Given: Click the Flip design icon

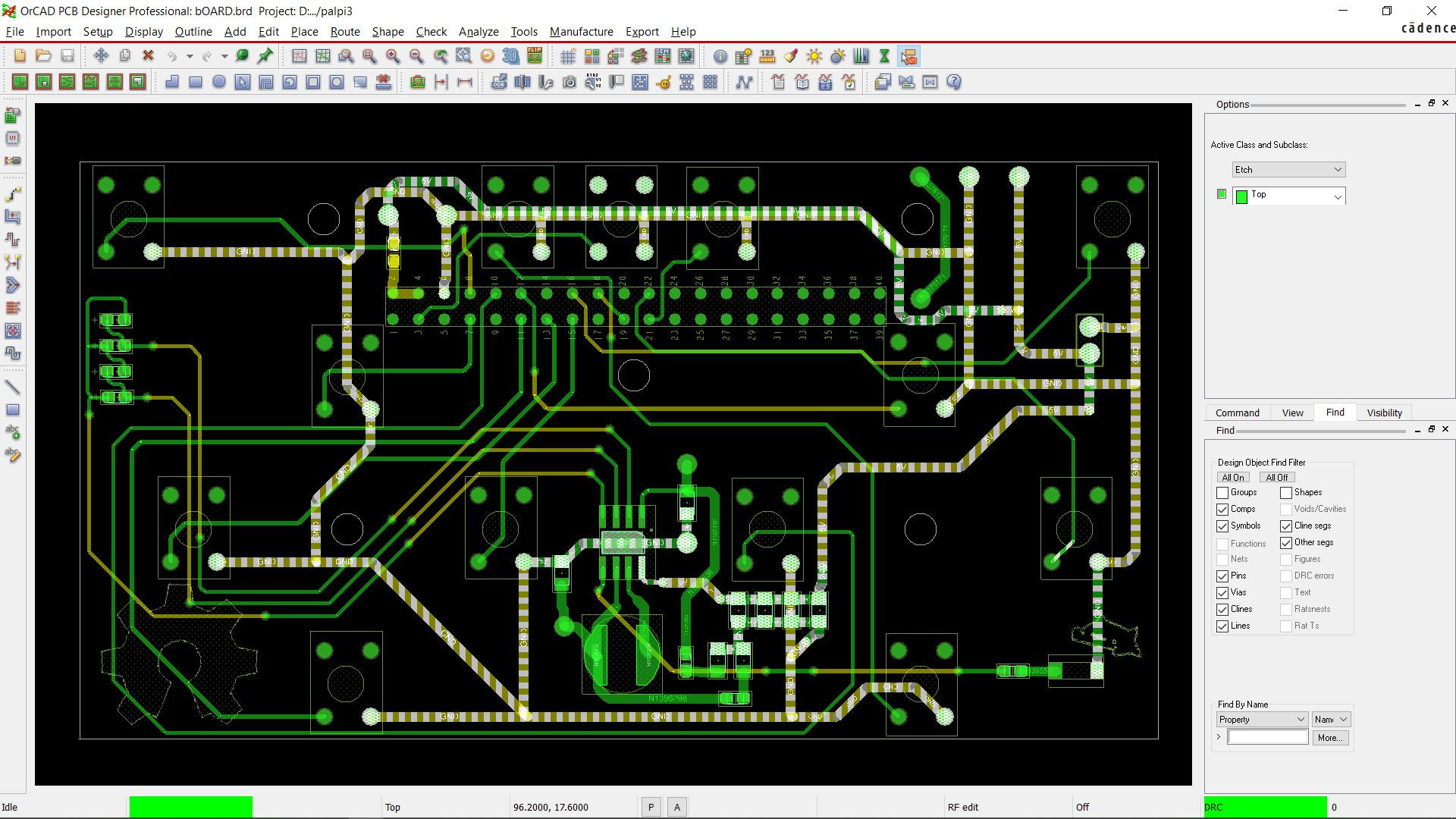Looking at the screenshot, I should point(535,56).
